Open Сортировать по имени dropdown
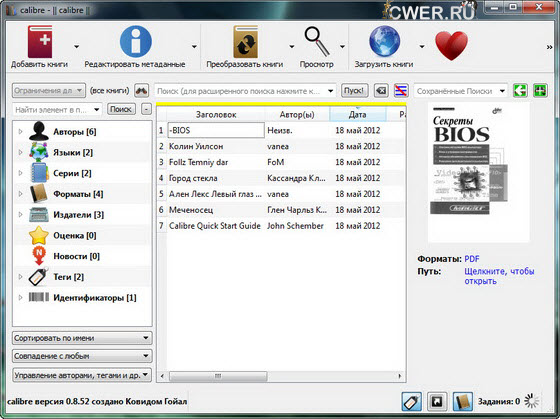 tap(82, 338)
